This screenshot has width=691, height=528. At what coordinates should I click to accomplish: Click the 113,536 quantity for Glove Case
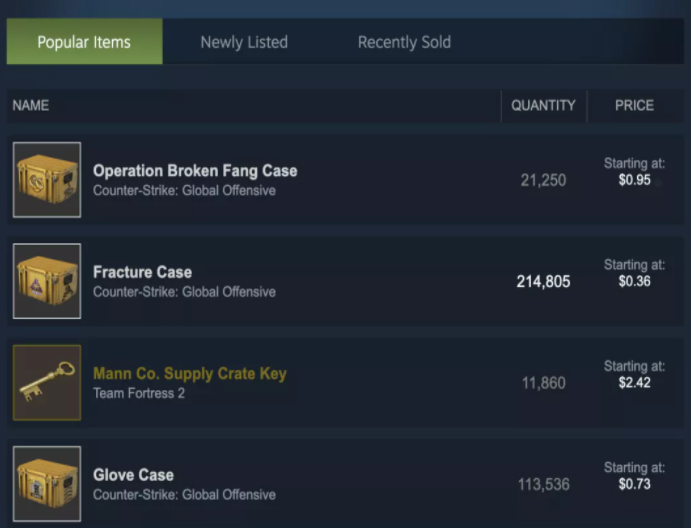pyautogui.click(x=544, y=484)
